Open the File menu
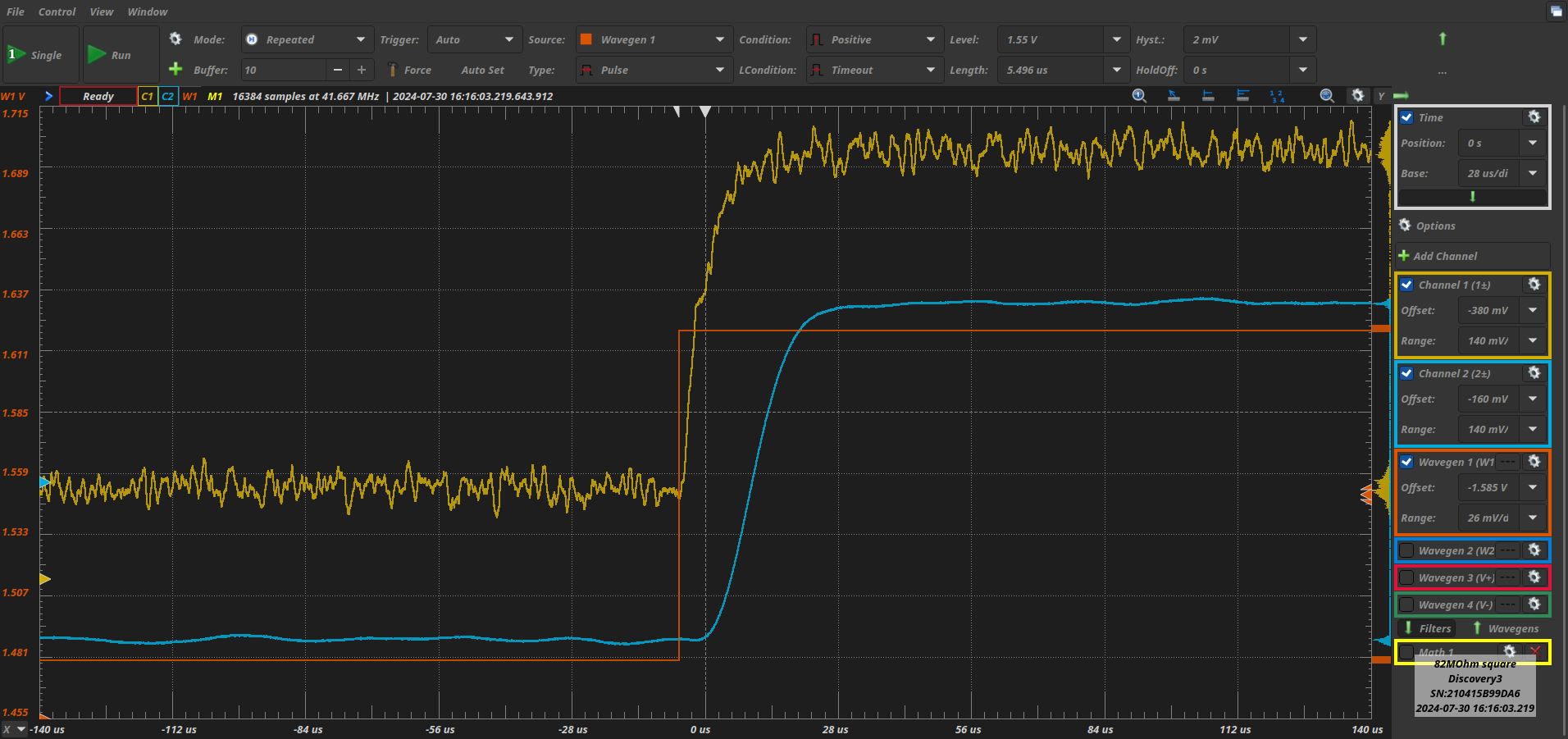Screen dimensions: 1568x739 (16, 11)
